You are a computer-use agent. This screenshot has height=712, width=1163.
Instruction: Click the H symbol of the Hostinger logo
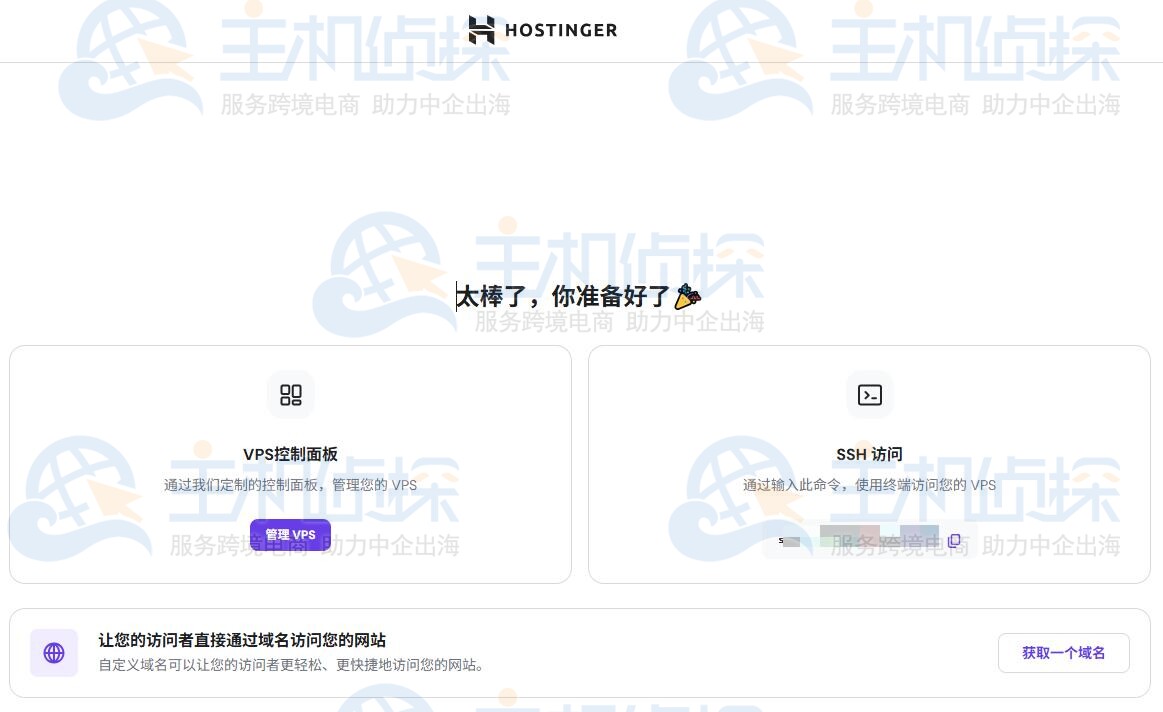click(481, 30)
